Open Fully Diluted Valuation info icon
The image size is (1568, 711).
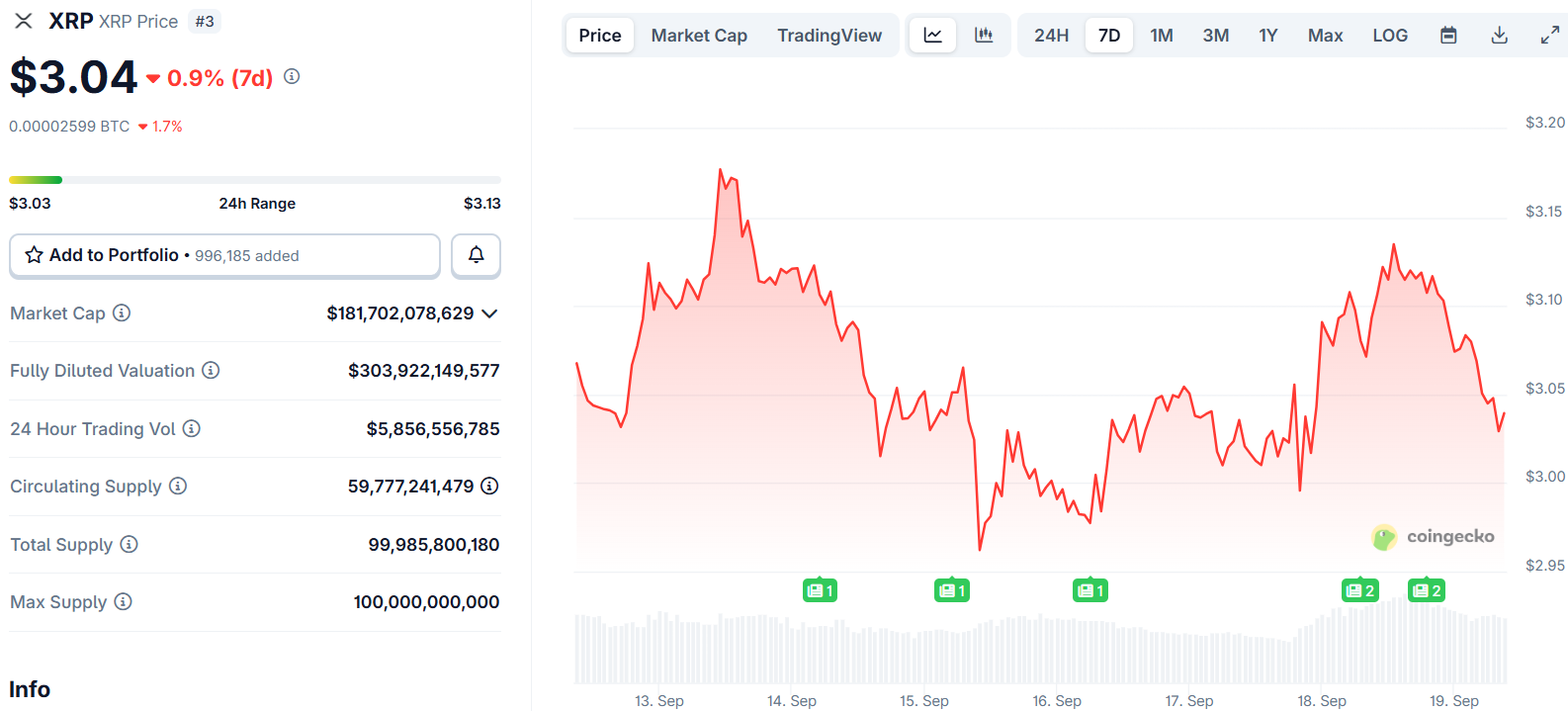[x=211, y=370]
